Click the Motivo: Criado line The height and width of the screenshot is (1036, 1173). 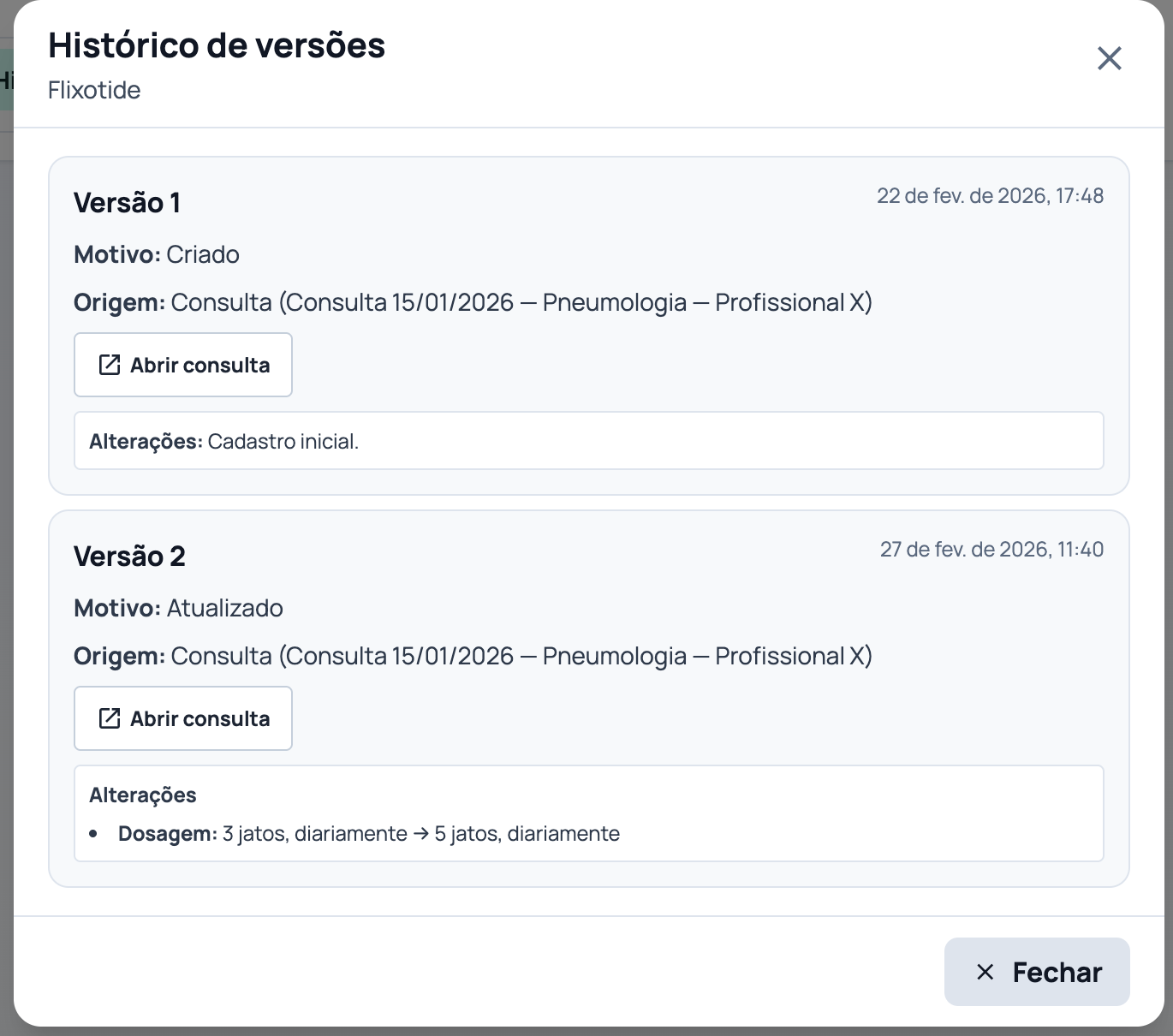tap(157, 254)
